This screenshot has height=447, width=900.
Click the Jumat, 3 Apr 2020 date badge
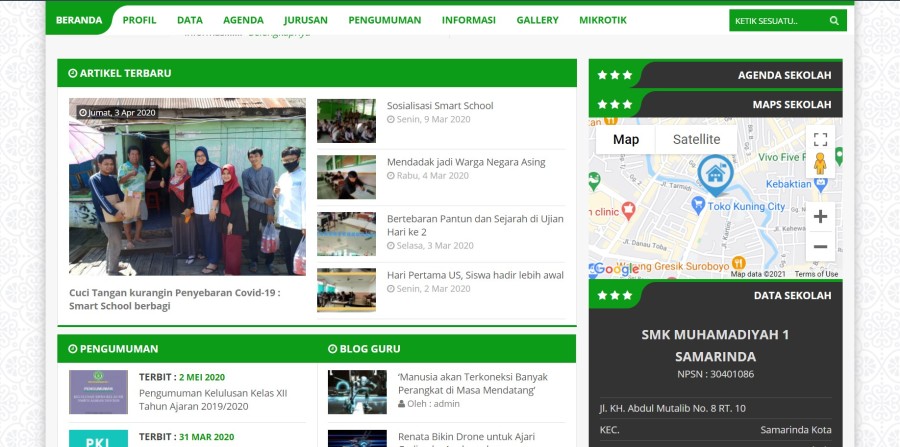click(x=117, y=112)
